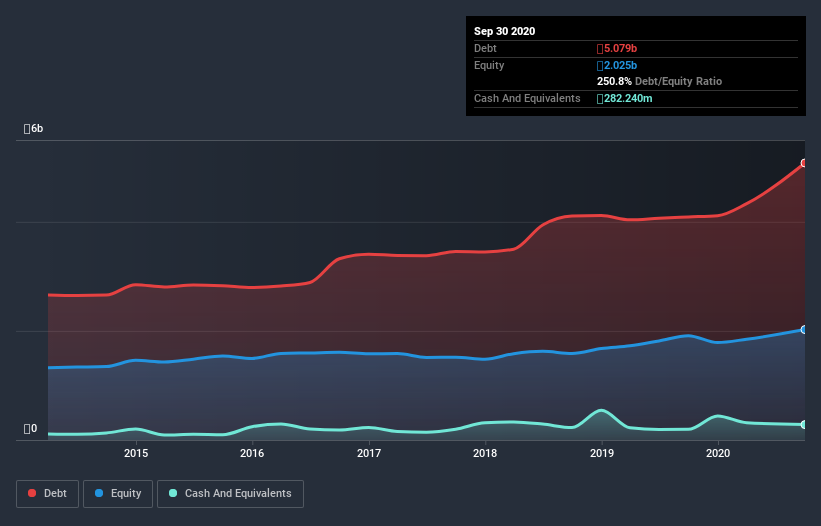The height and width of the screenshot is (526, 821).
Task: Click the 0 y-axis label
Action: pos(30,429)
